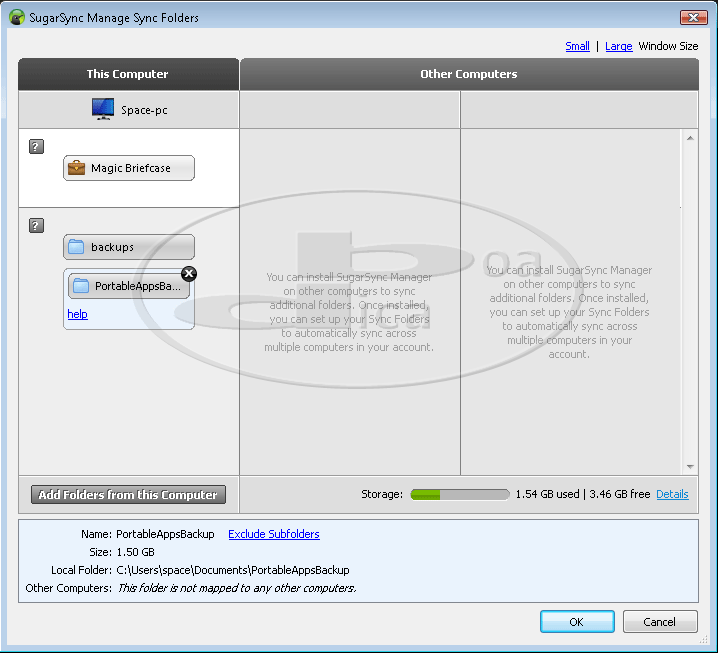Open storage Details link
718x653 pixels.
pyautogui.click(x=672, y=494)
